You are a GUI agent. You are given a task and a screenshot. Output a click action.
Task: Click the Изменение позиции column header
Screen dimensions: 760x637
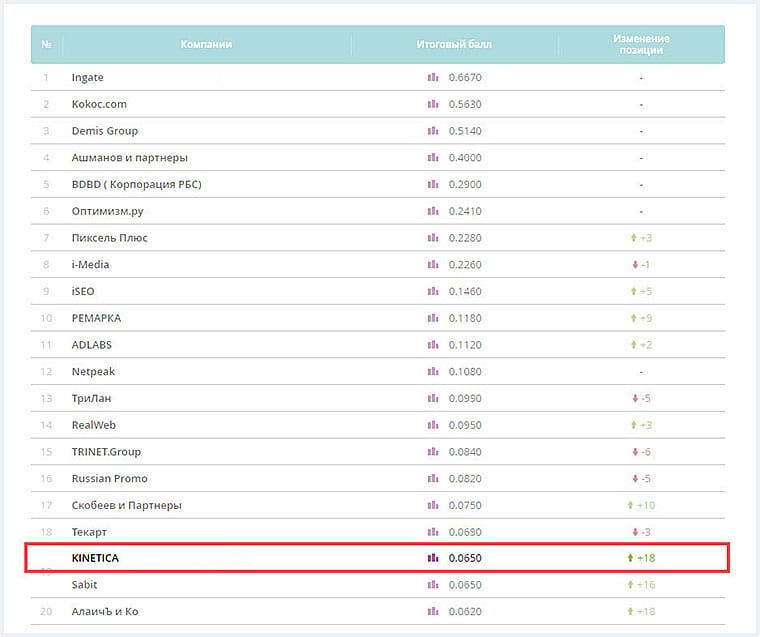pos(641,44)
